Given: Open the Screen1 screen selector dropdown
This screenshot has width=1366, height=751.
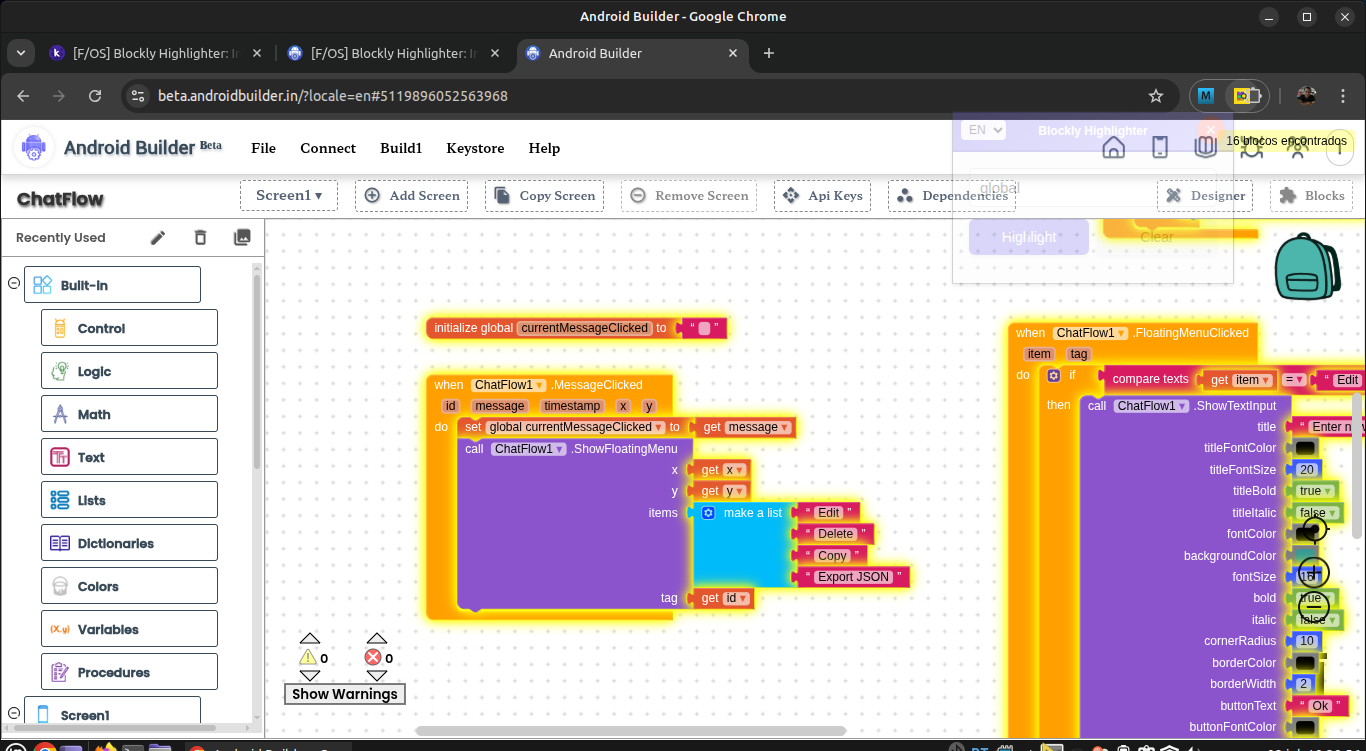Looking at the screenshot, I should [289, 196].
